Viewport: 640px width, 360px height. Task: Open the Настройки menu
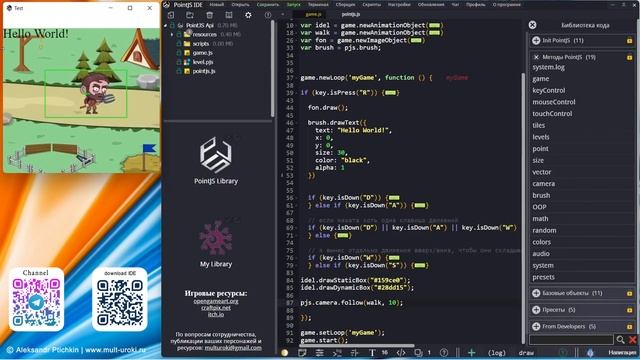[x=399, y=4]
